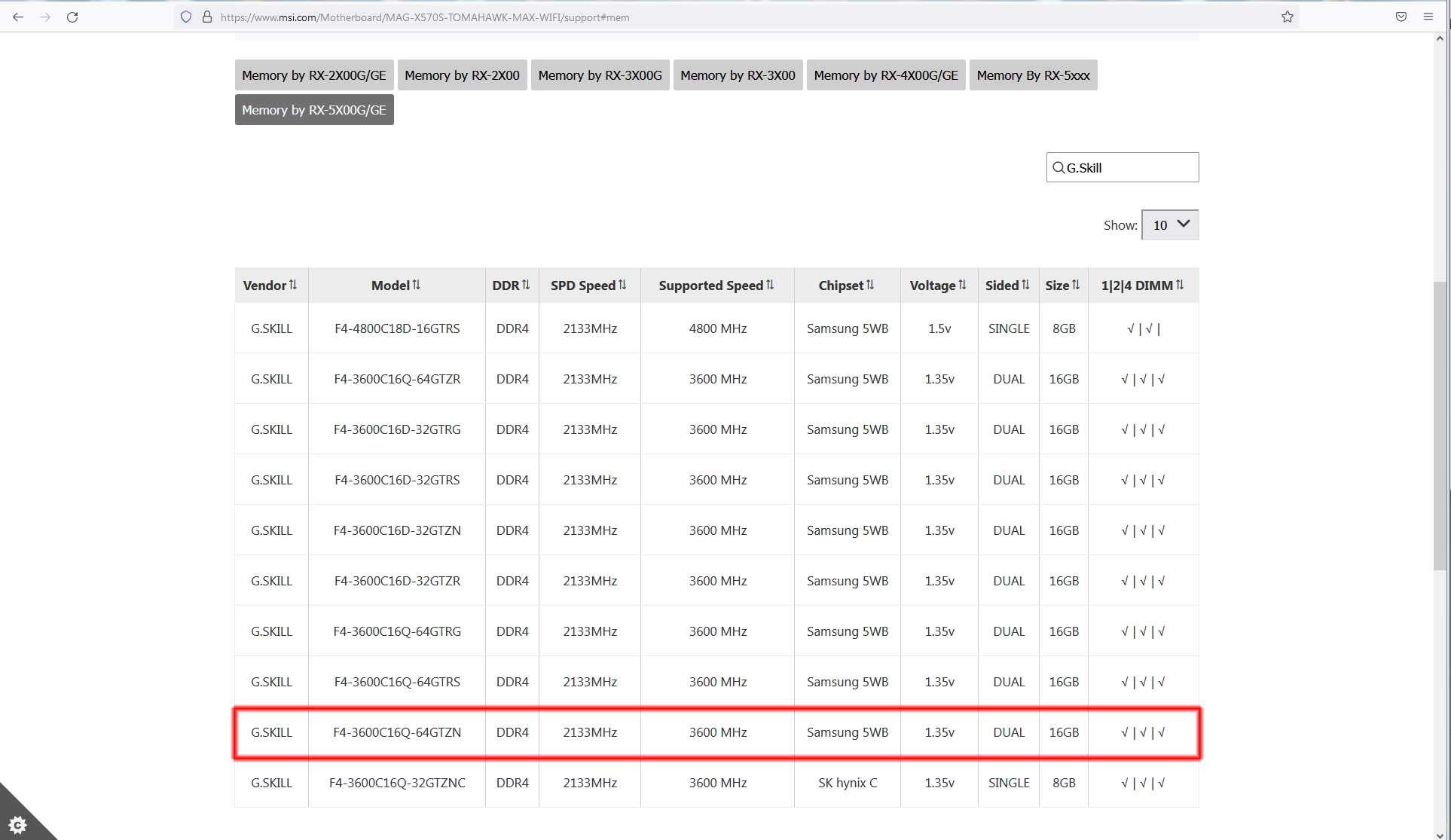The height and width of the screenshot is (840, 1451).
Task: Click the padlock site info icon
Action: point(207,17)
